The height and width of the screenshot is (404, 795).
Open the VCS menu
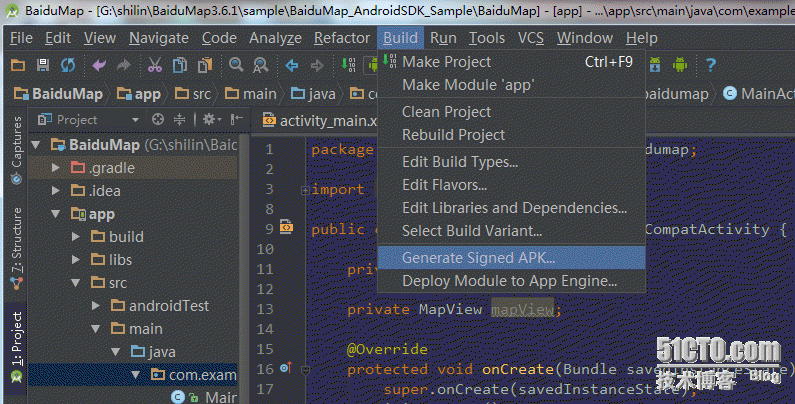(530, 38)
